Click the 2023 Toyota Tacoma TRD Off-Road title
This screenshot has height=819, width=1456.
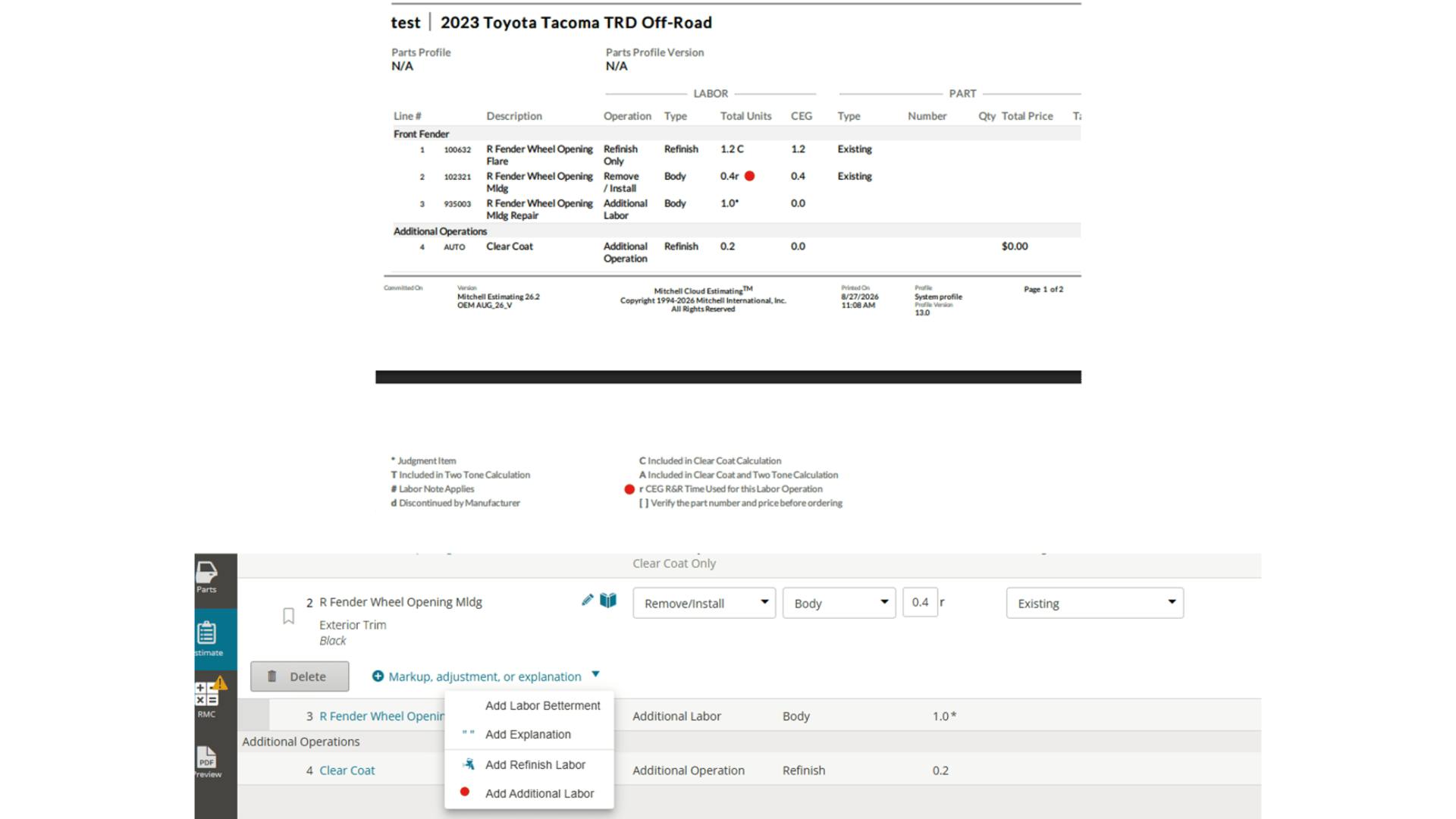(576, 23)
